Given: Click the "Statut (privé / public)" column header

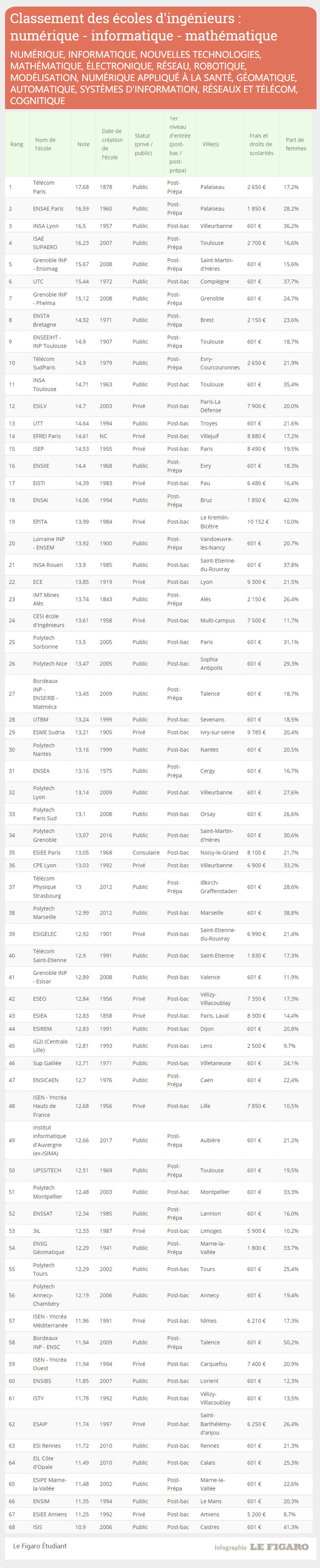Looking at the screenshot, I should click(144, 144).
